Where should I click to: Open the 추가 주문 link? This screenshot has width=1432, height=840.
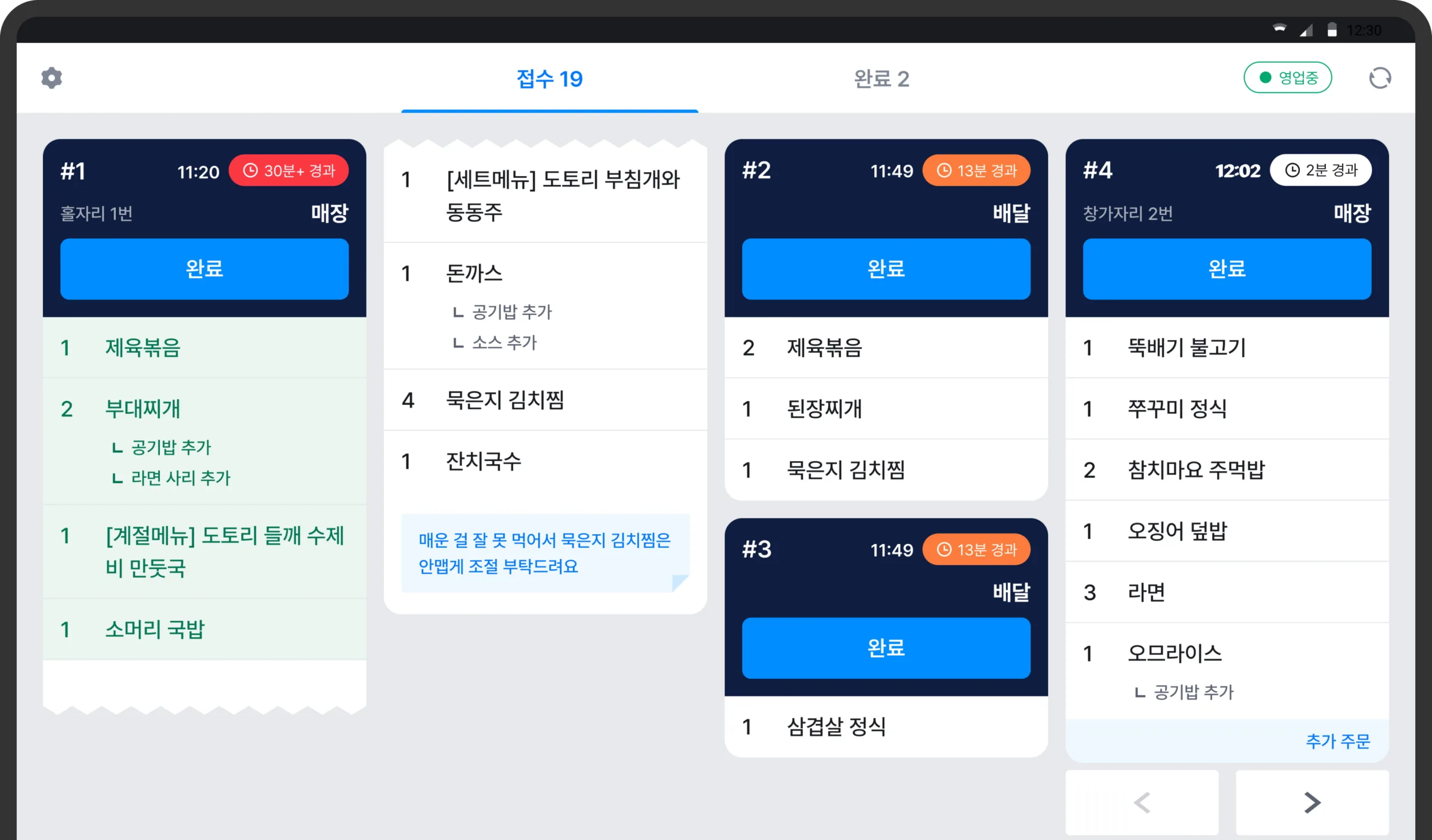tap(1337, 740)
